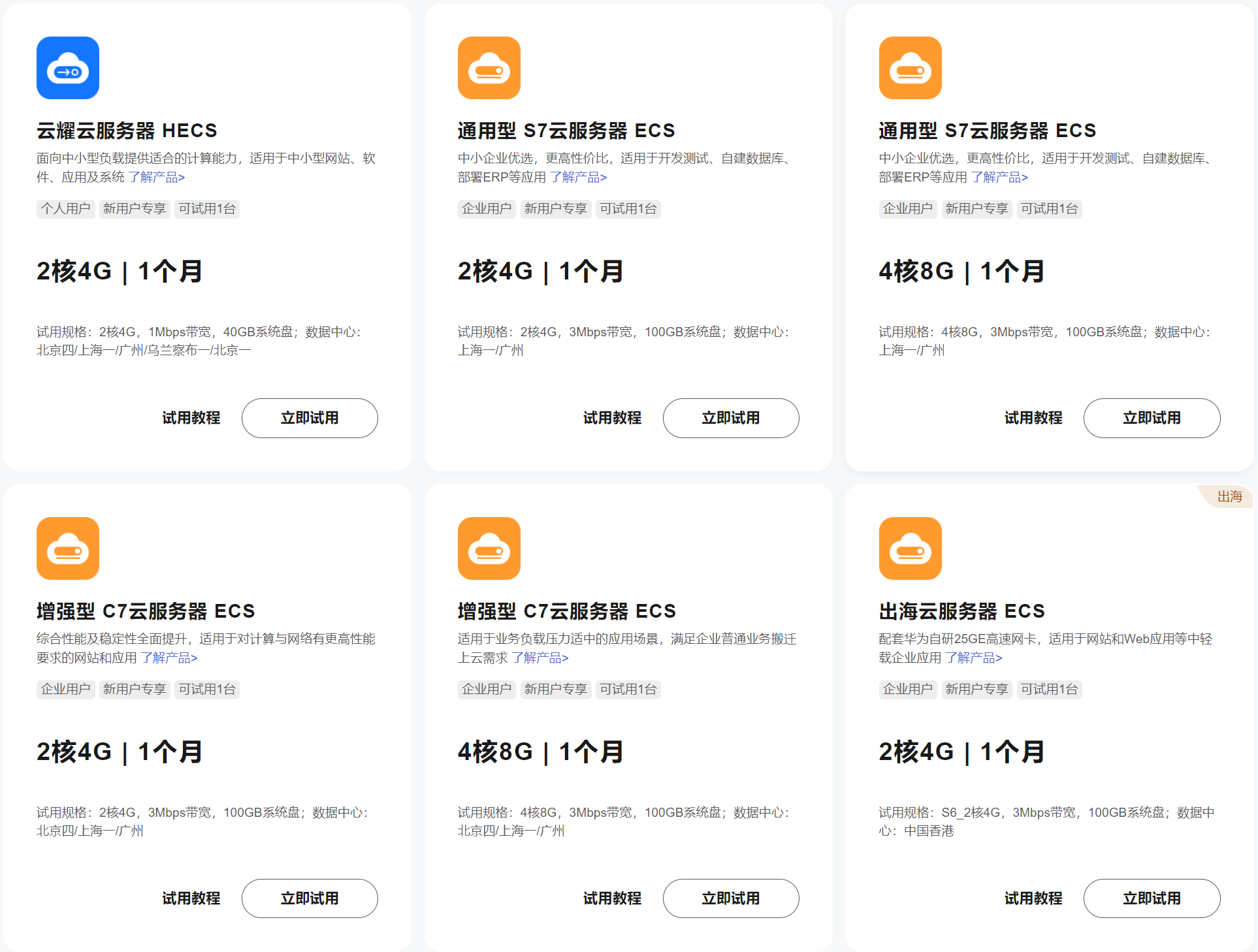Click the 出海 corner badge top right
This screenshot has width=1258, height=952.
(1229, 496)
